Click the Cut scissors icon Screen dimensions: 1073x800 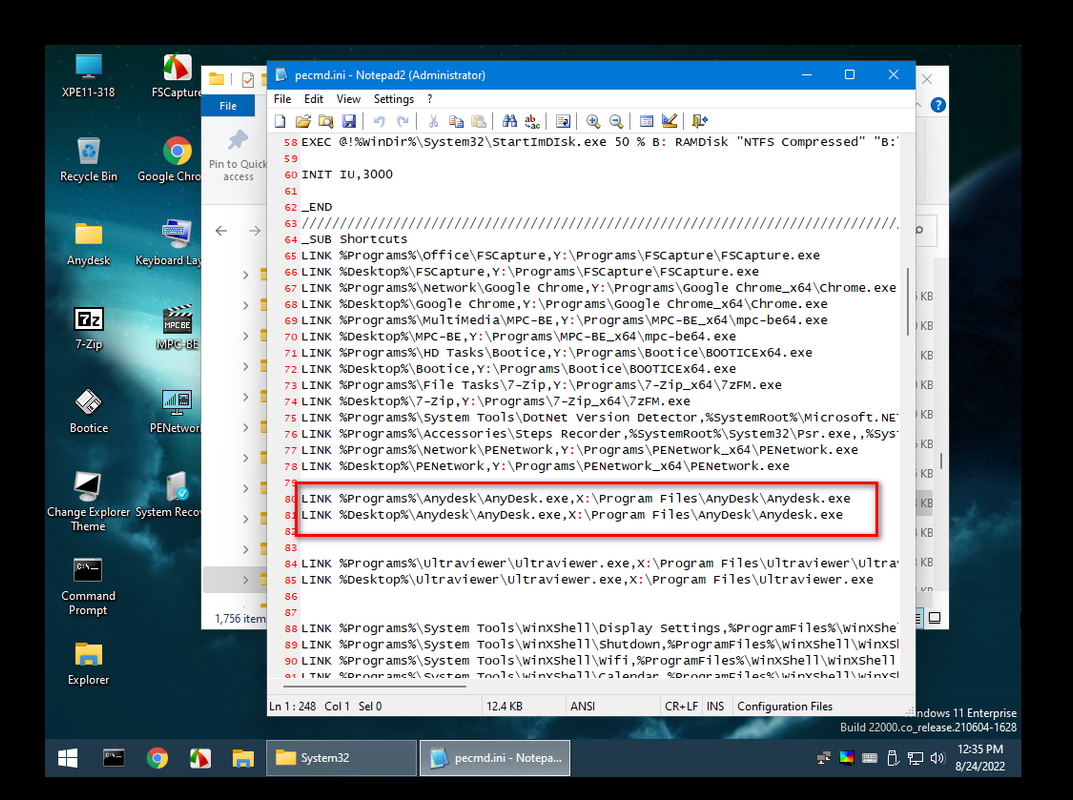[432, 121]
